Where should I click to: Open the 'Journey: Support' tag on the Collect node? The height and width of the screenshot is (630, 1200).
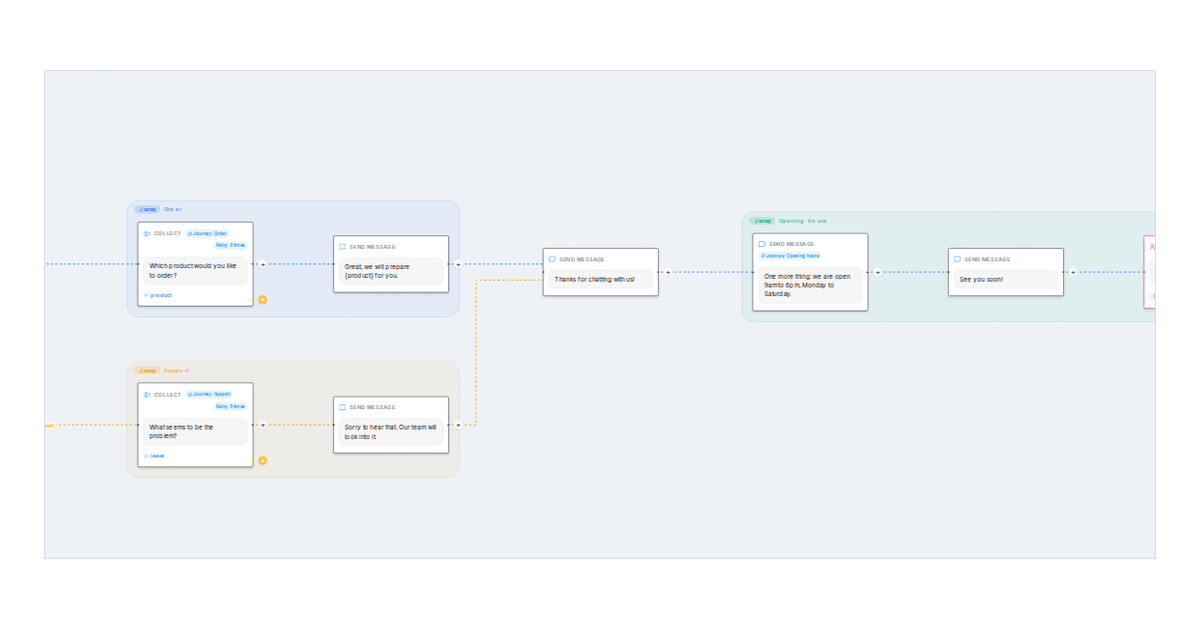[209, 394]
